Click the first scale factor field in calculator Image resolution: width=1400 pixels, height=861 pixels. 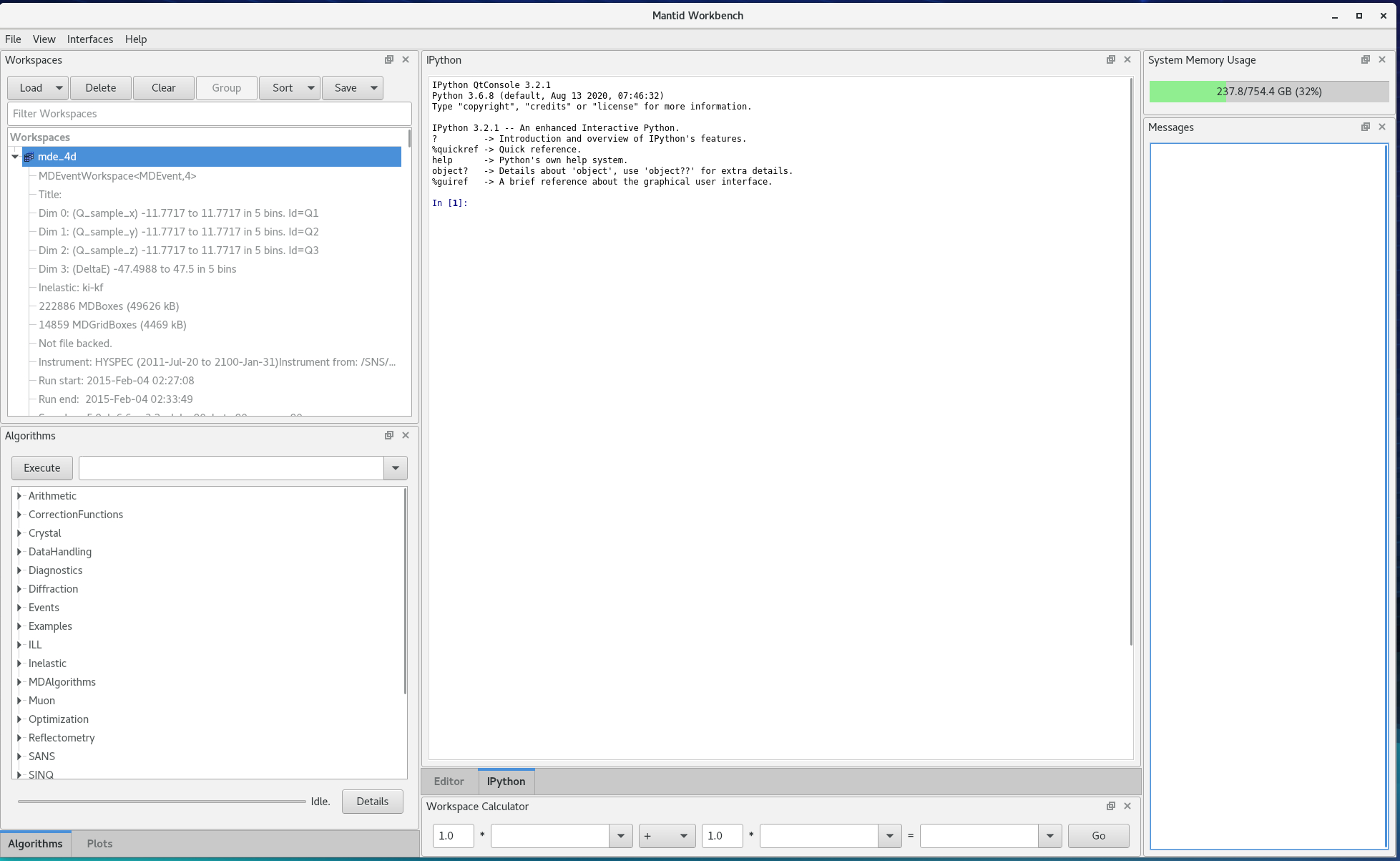[454, 836]
